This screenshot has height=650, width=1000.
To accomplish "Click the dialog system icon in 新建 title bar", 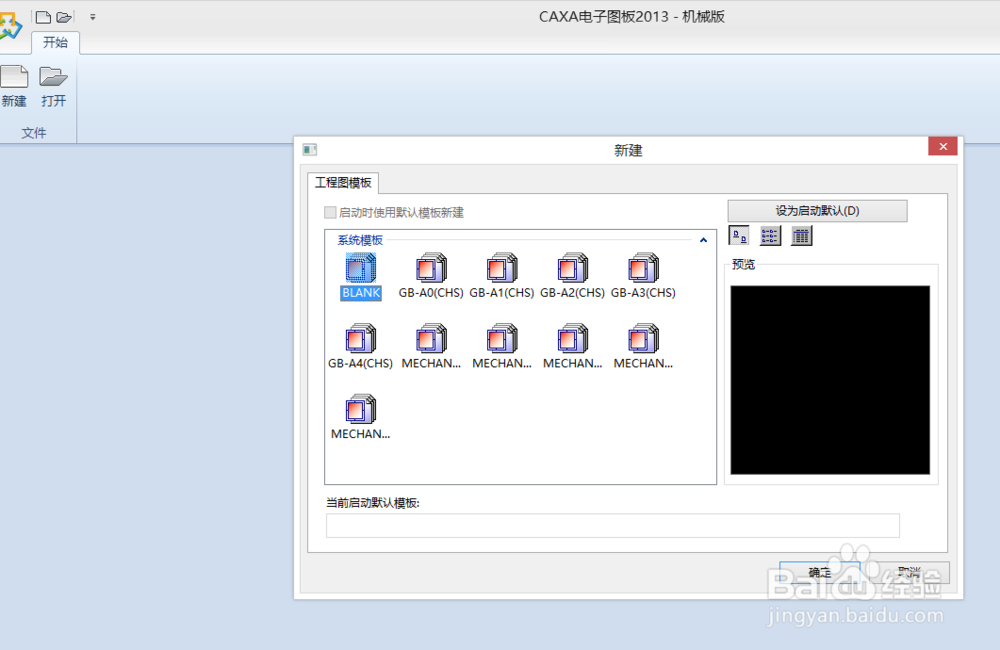I will coord(310,150).
